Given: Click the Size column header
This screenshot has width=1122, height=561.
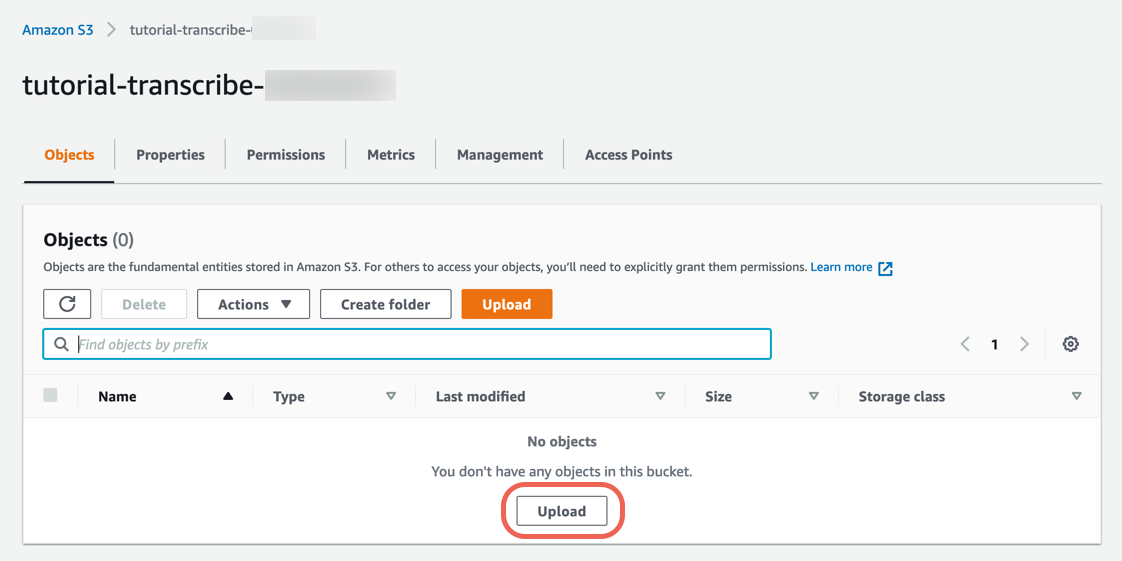Looking at the screenshot, I should tap(718, 396).
